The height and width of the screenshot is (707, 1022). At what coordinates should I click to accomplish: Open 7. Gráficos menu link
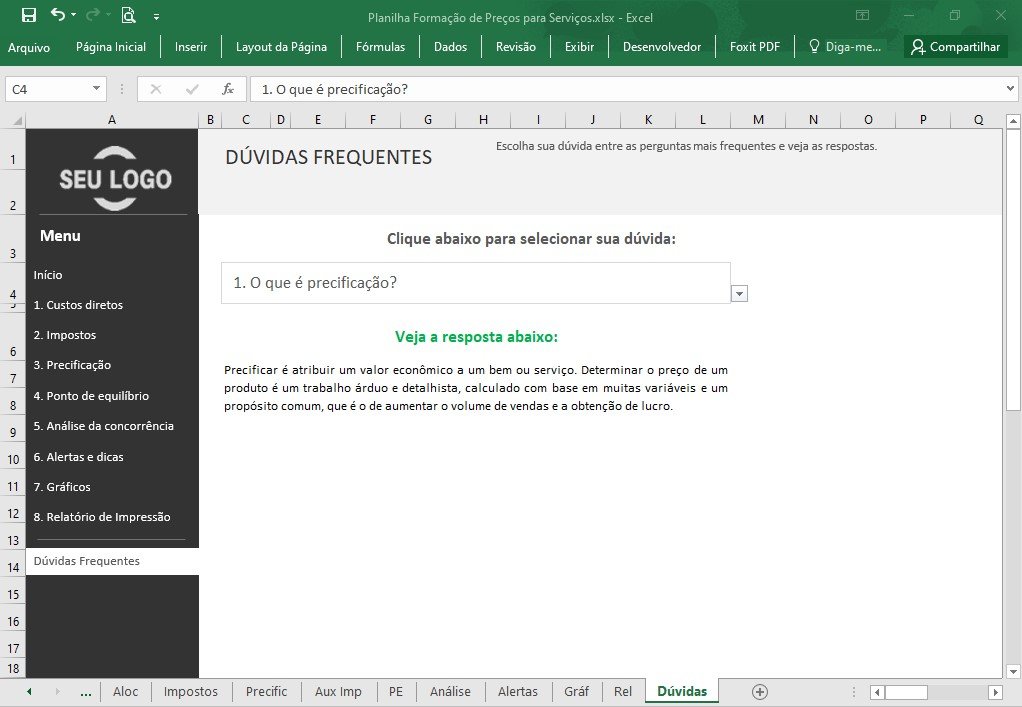tap(62, 487)
